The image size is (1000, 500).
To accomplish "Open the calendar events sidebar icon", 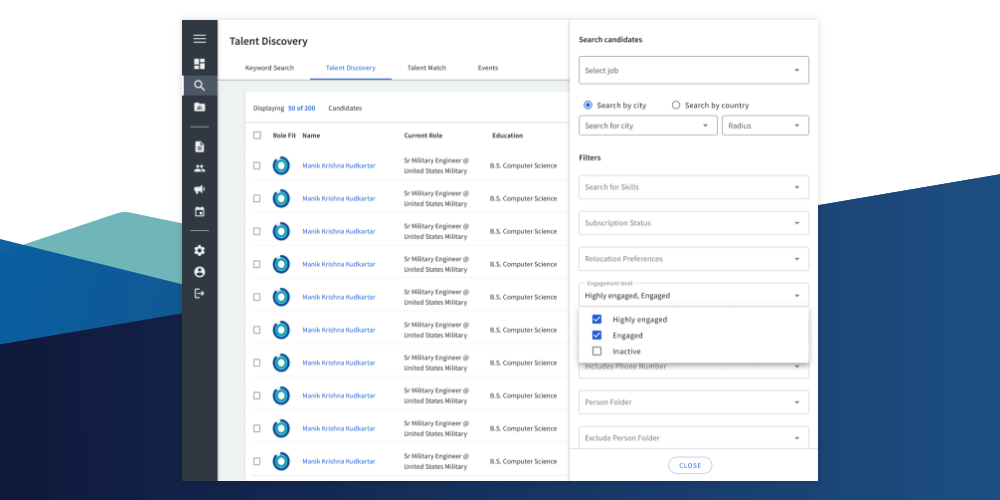I will [199, 212].
